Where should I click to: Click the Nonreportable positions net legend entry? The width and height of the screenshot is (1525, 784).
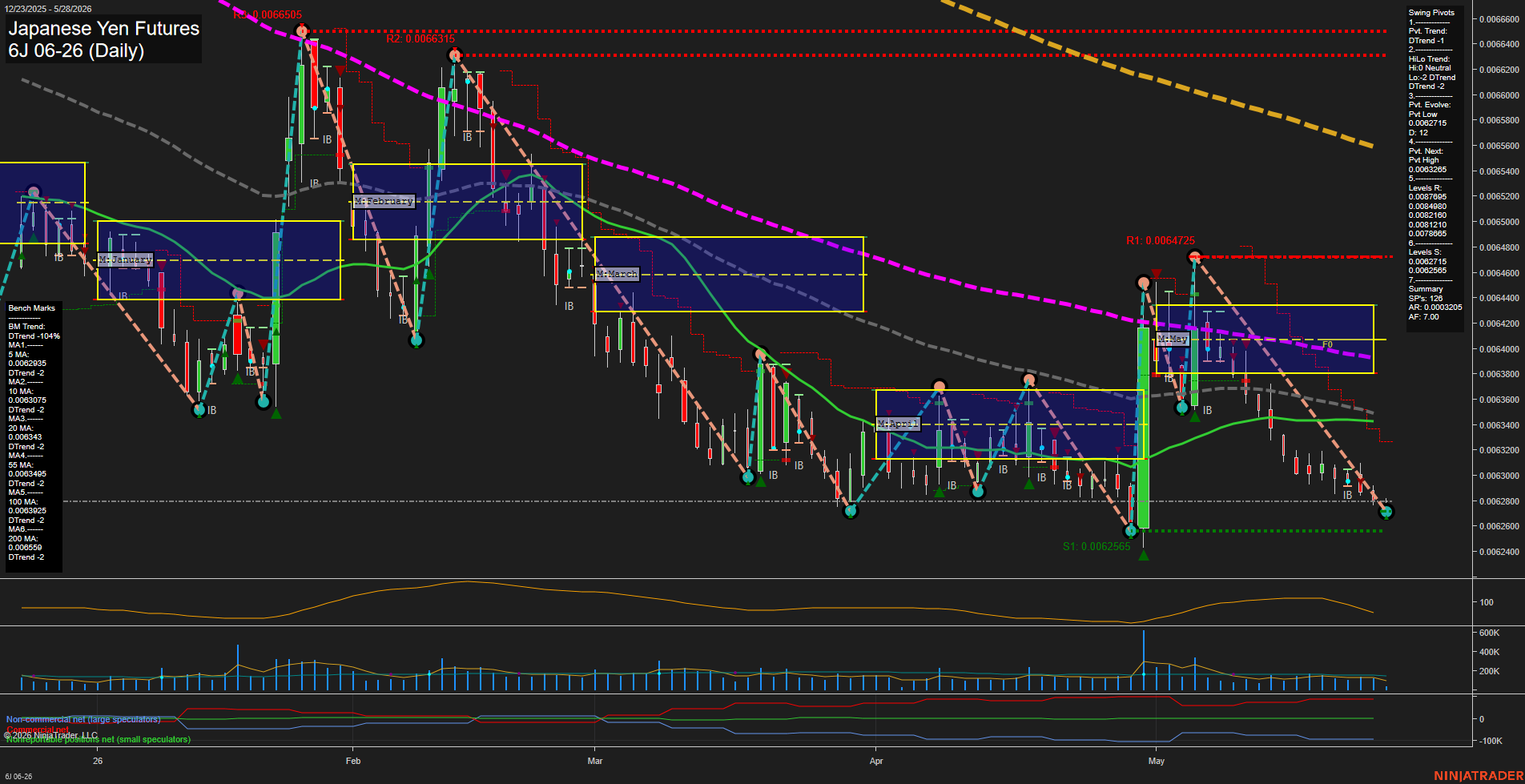click(x=99, y=739)
